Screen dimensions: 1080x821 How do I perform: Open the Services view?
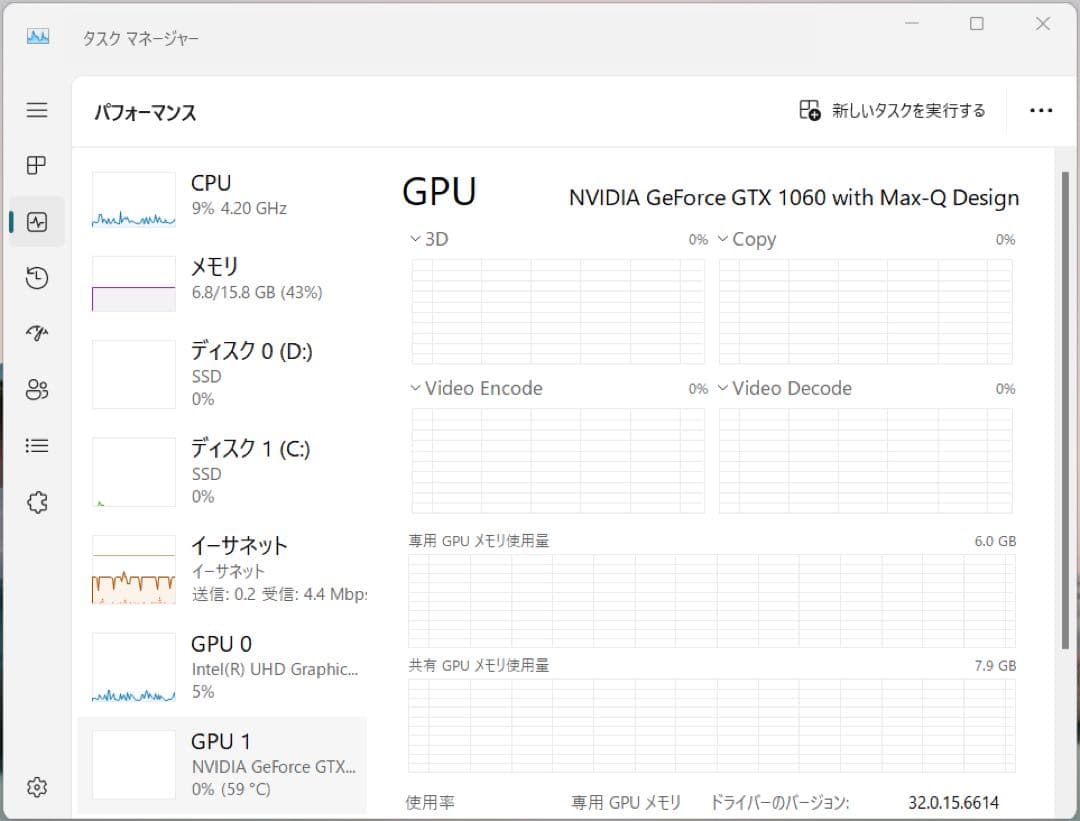36,502
